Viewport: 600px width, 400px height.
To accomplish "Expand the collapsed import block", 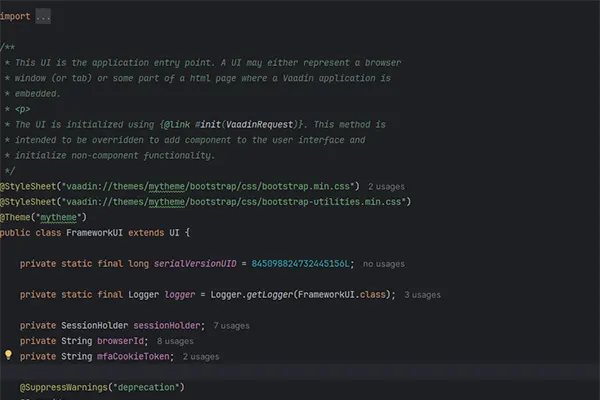I will click(43, 16).
